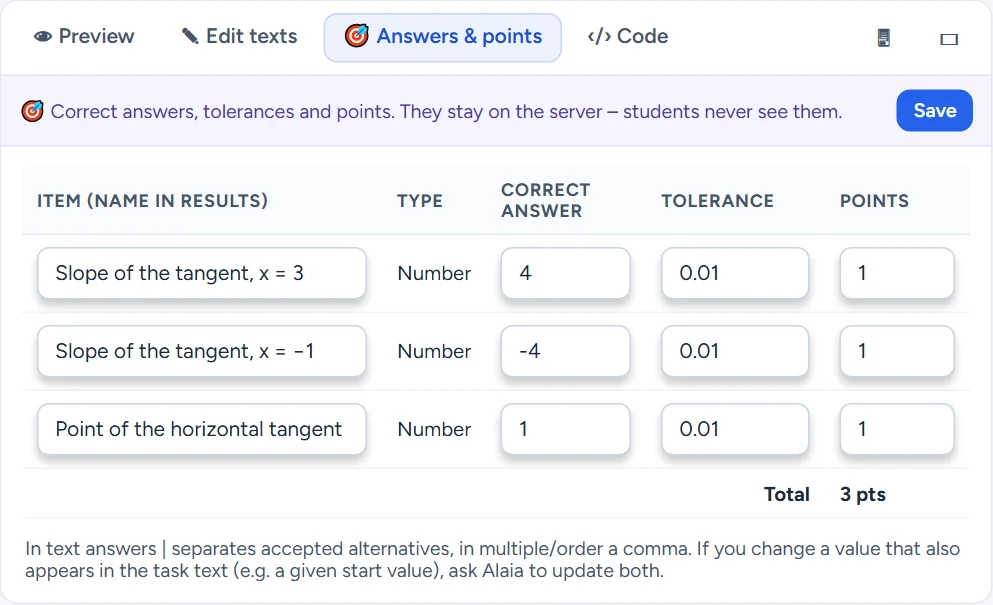Select the Answers & points tab
This screenshot has width=993, height=605.
443,37
